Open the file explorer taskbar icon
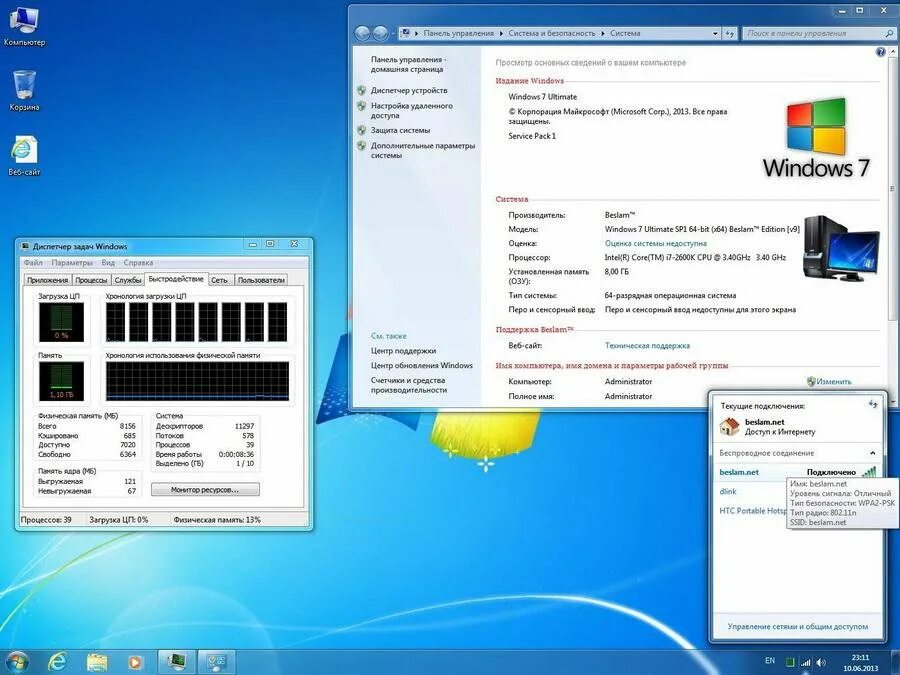Image resolution: width=900 pixels, height=675 pixels. (96, 662)
